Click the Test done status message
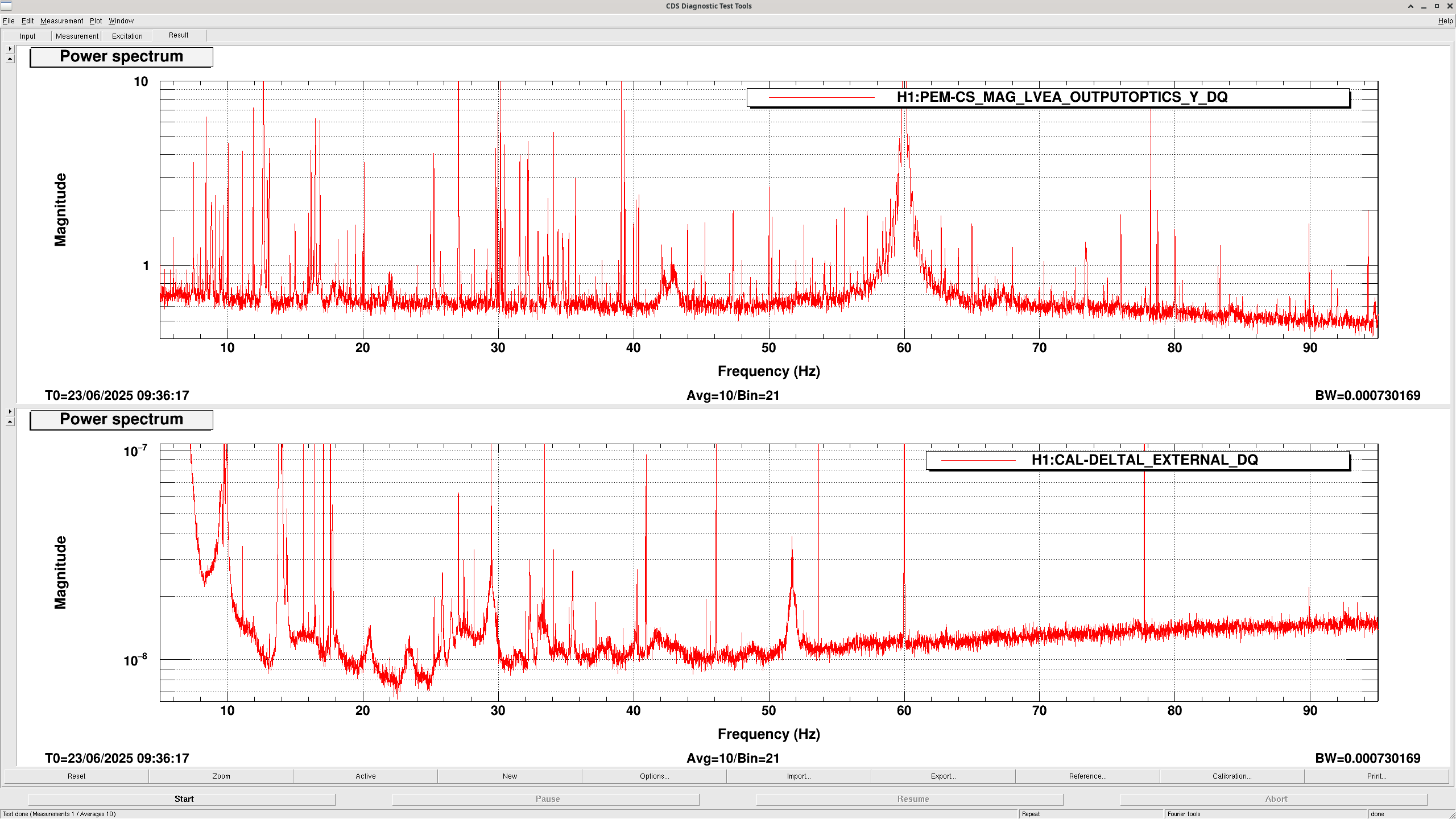The width and height of the screenshot is (1456, 819). pyautogui.click(x=59, y=814)
